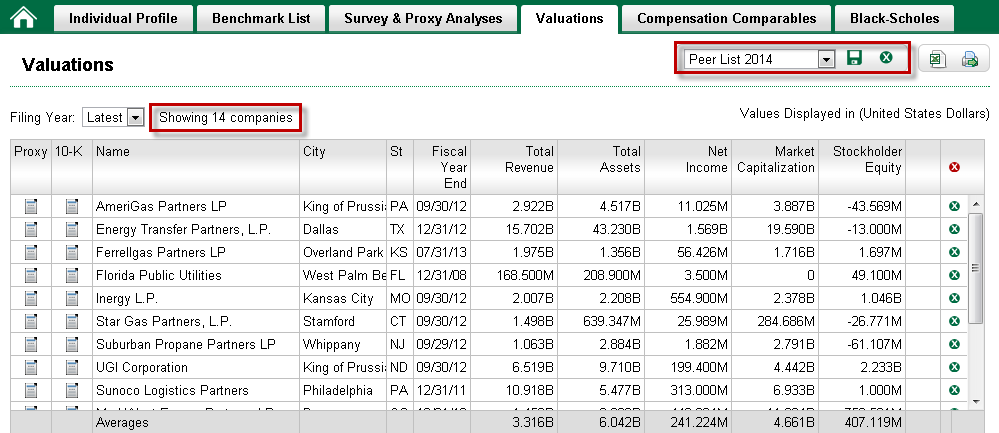Open Compensation Comparables tab

[726, 18]
